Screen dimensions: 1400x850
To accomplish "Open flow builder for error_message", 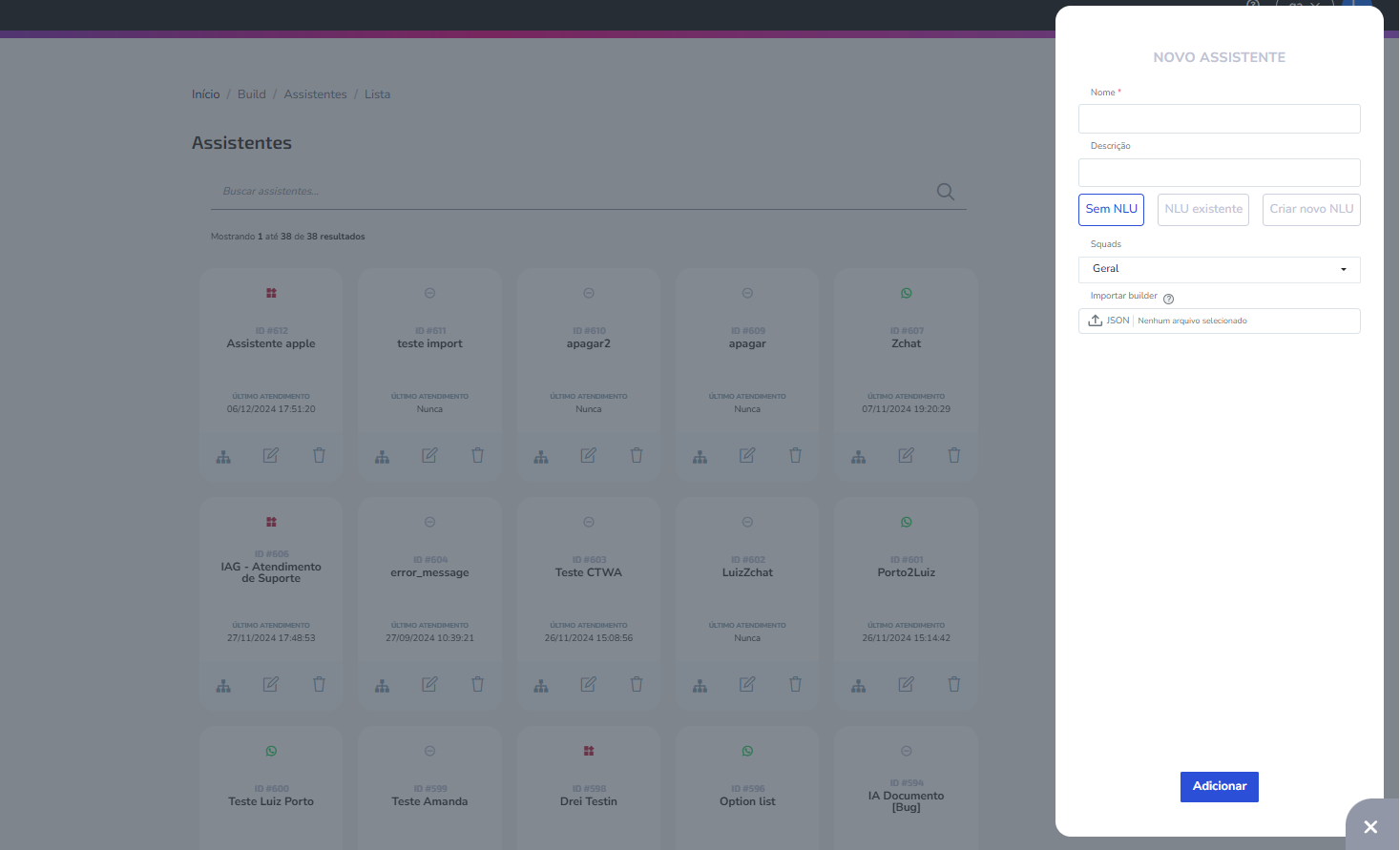I will [x=382, y=686].
